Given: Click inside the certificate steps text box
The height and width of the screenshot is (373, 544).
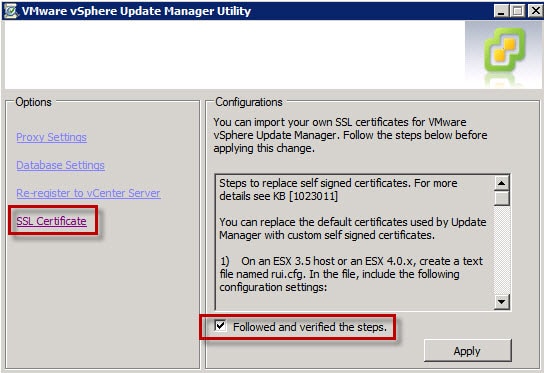Looking at the screenshot, I should pyautogui.click(x=355, y=242).
